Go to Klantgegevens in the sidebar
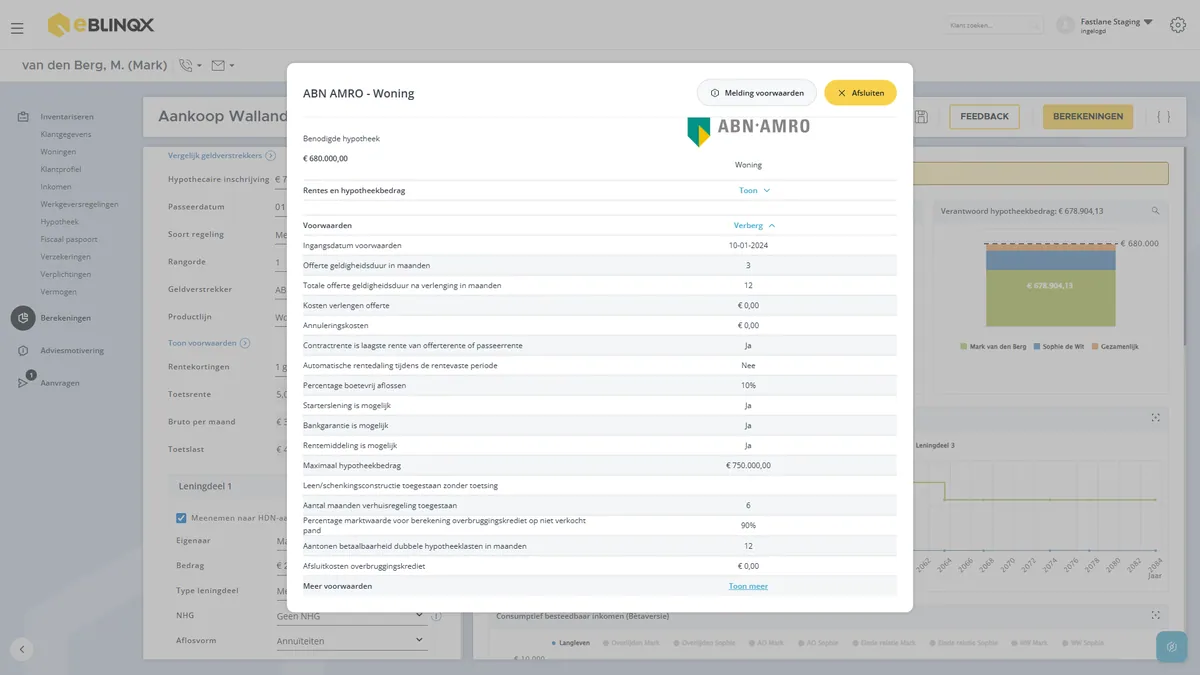 [66, 134]
